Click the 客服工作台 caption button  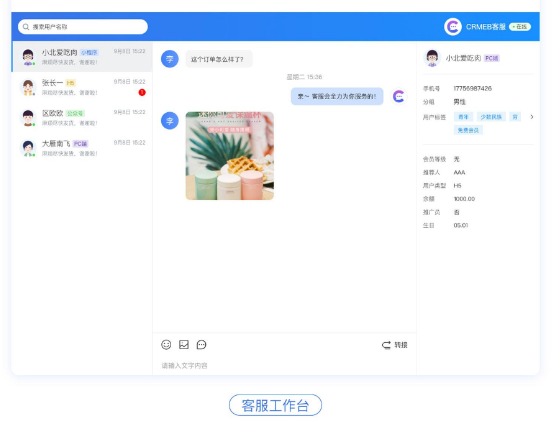coord(275,405)
